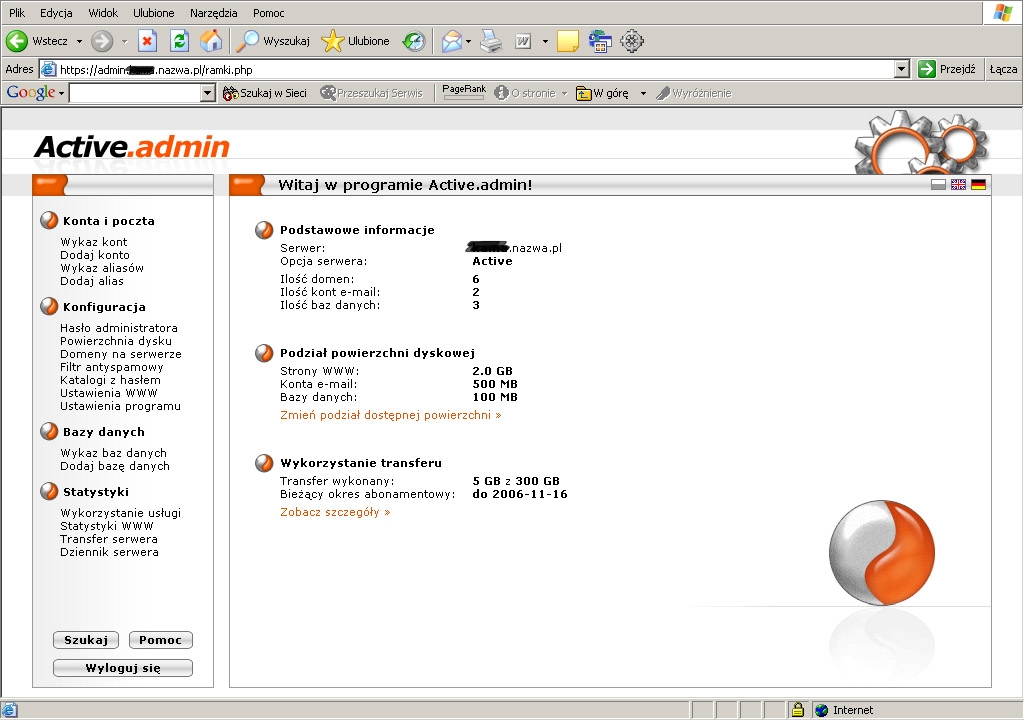This screenshot has width=1024, height=721.
Task: Click the Pomoc sidebar button
Action: 161,640
